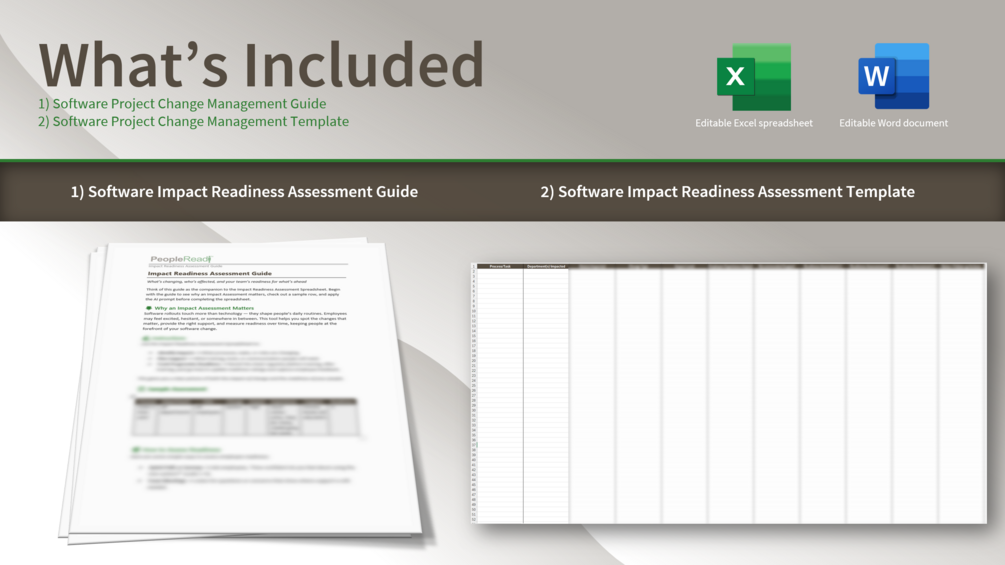Select 'Software Project Change Management Template' line
Screen dimensions: 1005x565
point(194,122)
